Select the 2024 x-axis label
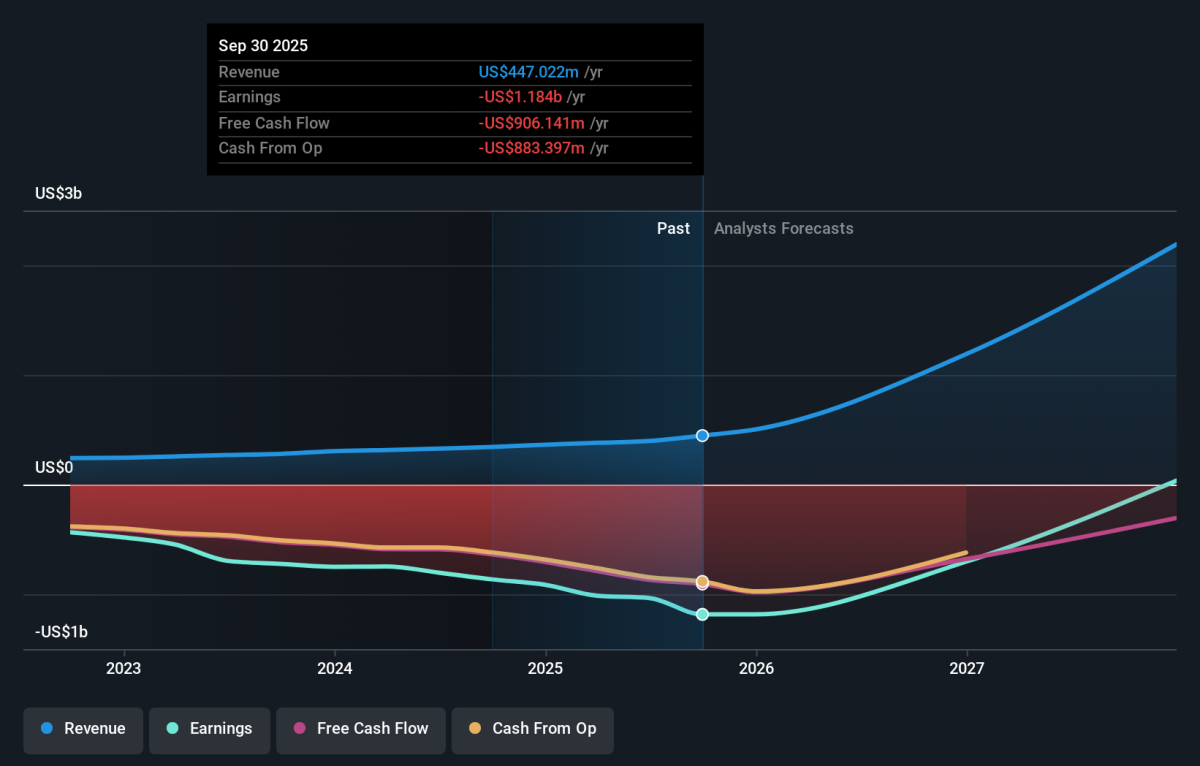The width and height of the screenshot is (1200, 766). [334, 668]
